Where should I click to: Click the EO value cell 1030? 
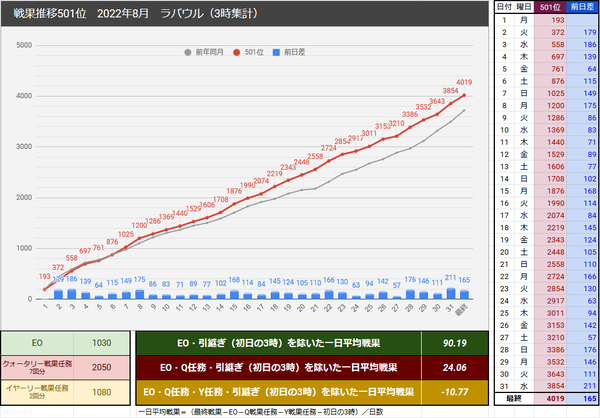tap(101, 343)
